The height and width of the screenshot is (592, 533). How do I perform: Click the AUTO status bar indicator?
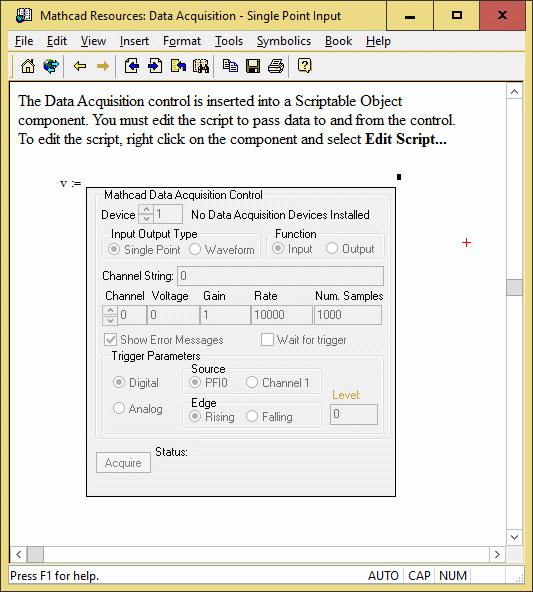[383, 575]
